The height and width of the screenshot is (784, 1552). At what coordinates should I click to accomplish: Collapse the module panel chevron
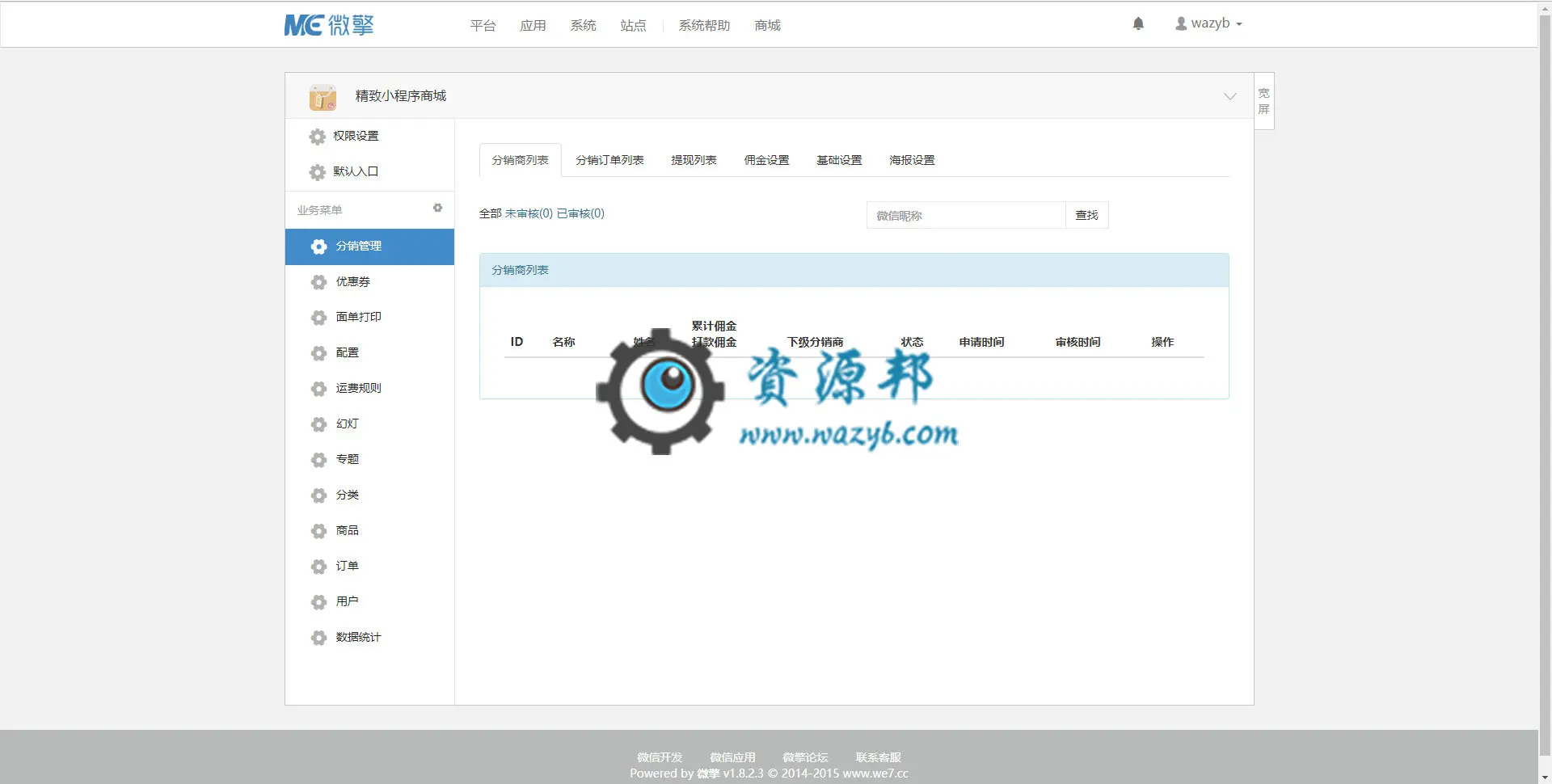pos(1229,96)
